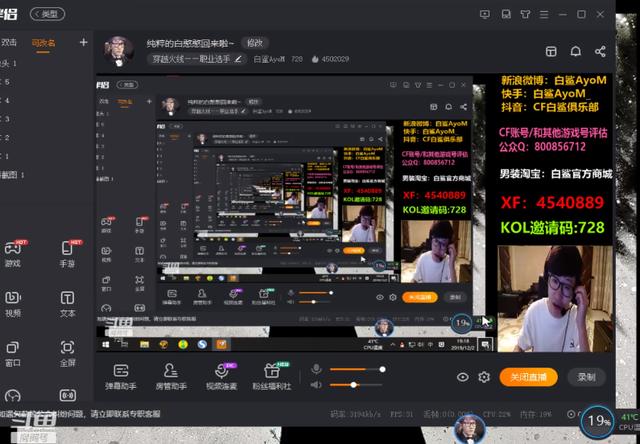Viewport: 640px width, 444px height.
Task: Click the highlighted orange app in largest preview taskbar
Action: click(x=222, y=345)
